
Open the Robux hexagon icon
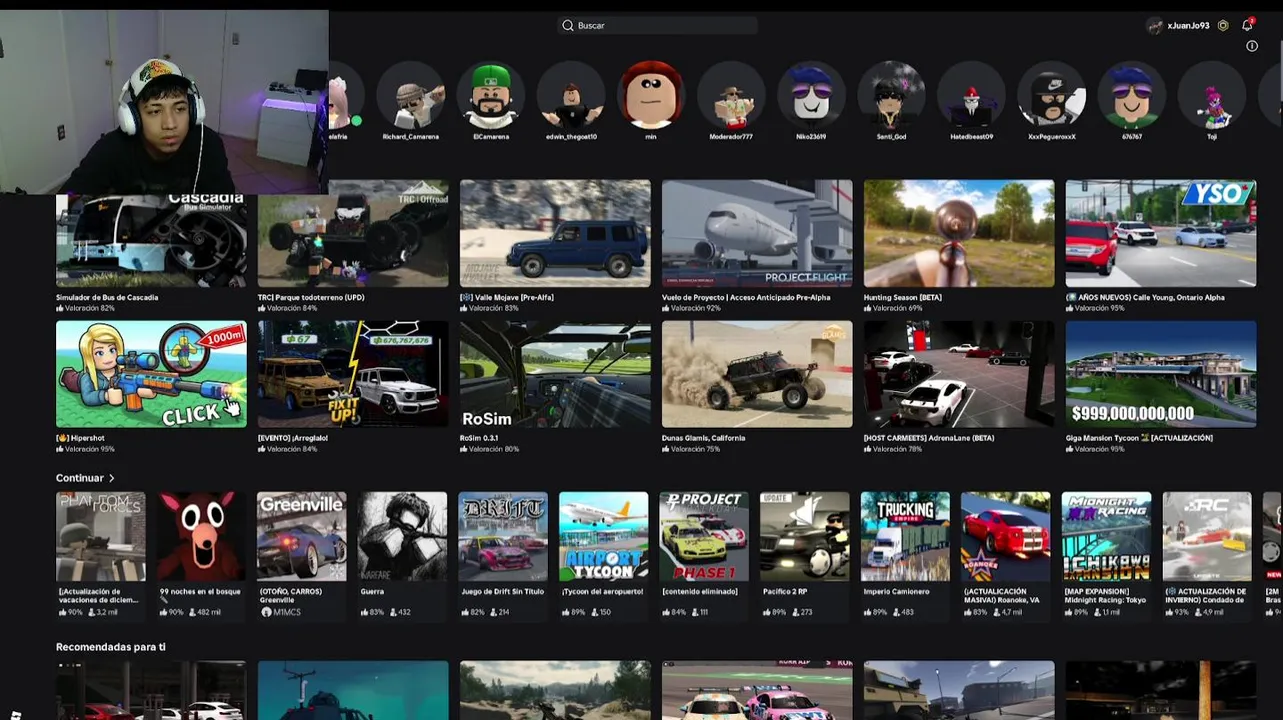1223,25
